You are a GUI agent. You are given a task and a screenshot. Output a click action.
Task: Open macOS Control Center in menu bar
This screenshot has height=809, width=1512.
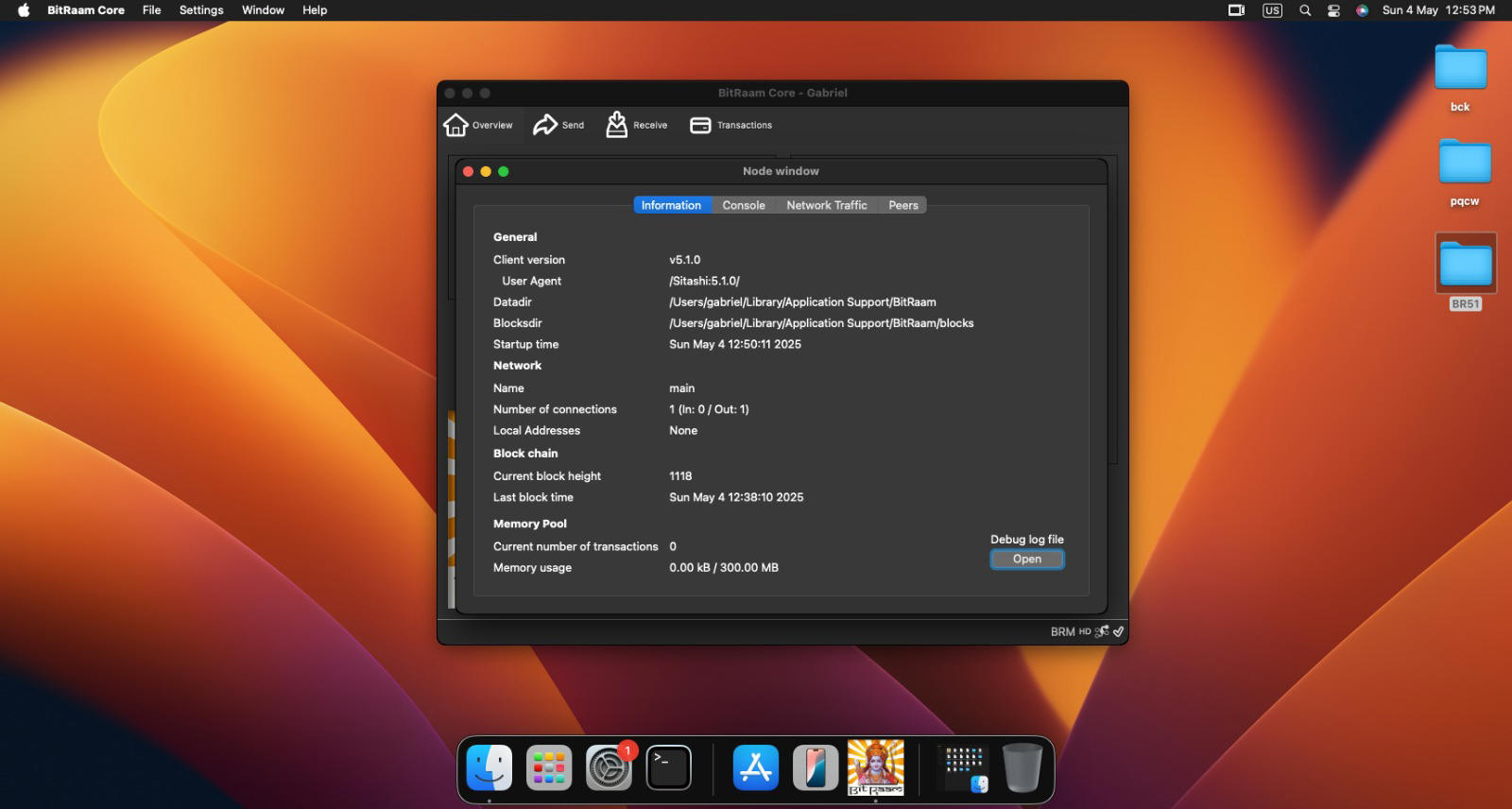1333,10
